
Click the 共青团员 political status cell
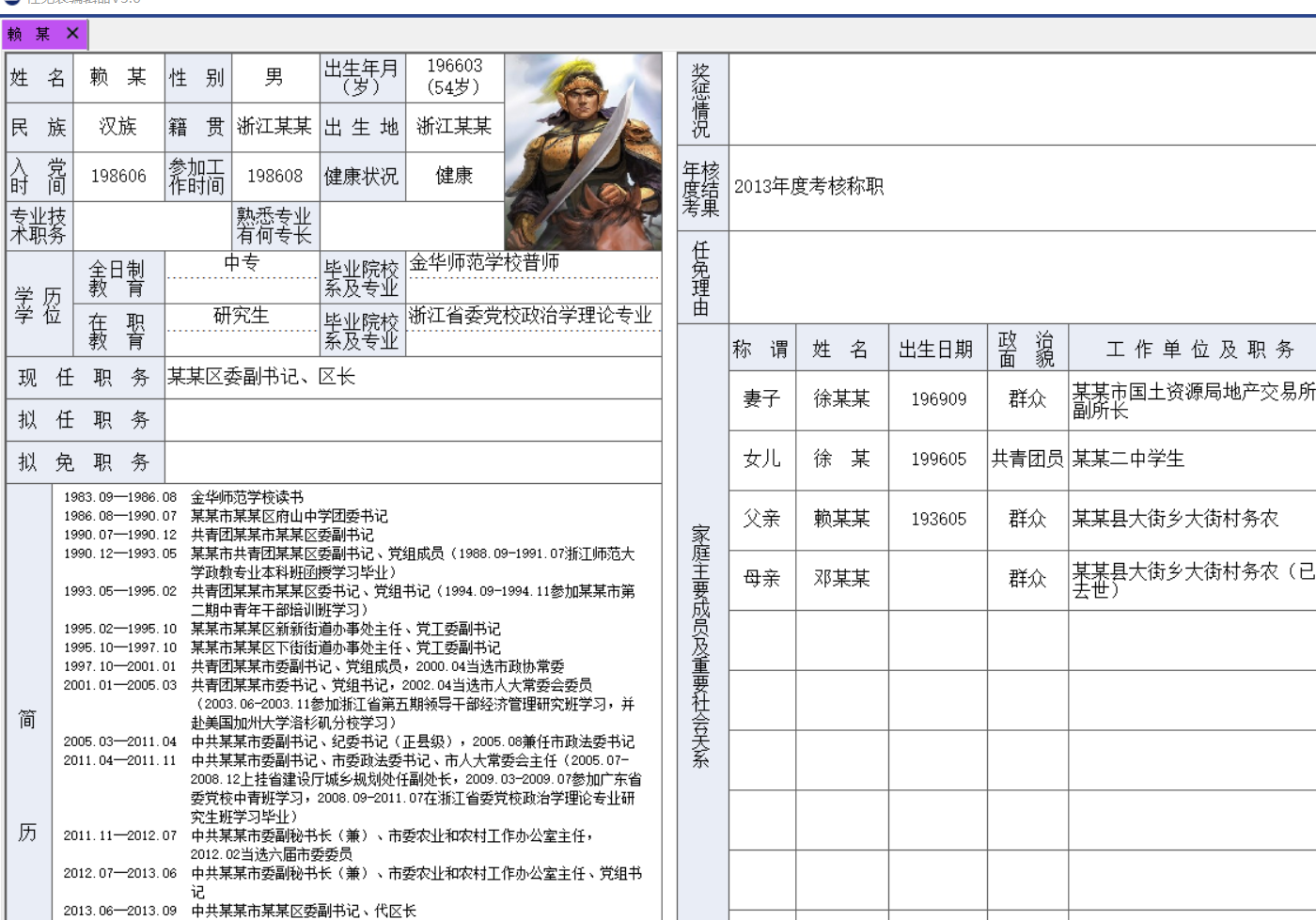[1027, 460]
